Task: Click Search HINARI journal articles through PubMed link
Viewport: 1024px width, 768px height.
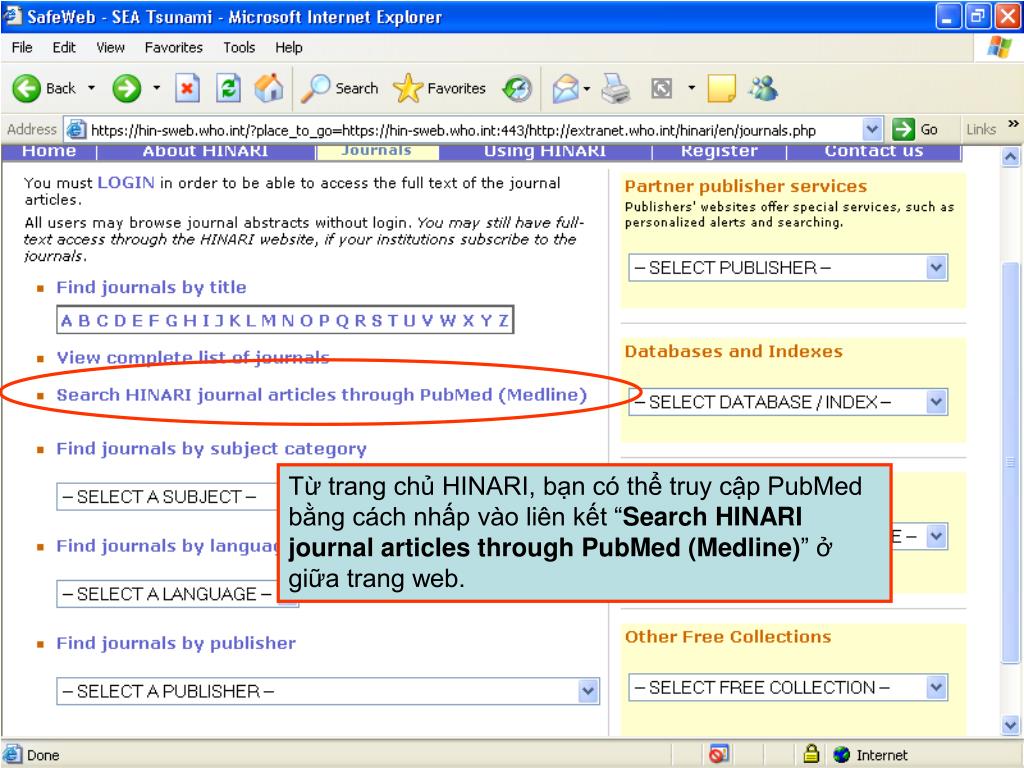Action: point(321,395)
